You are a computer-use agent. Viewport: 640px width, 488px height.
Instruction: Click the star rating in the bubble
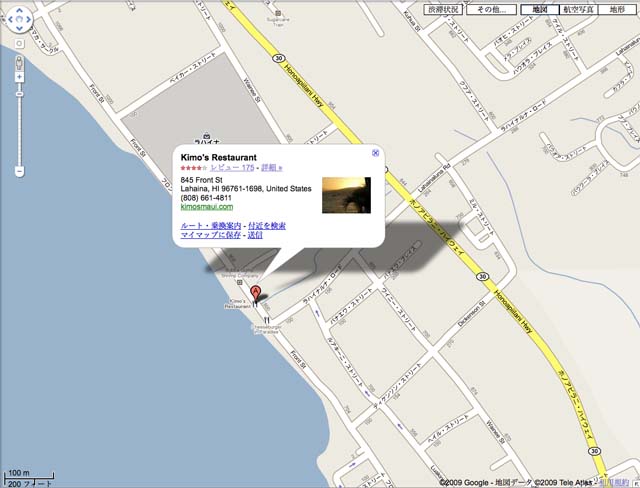pyautogui.click(x=194, y=168)
